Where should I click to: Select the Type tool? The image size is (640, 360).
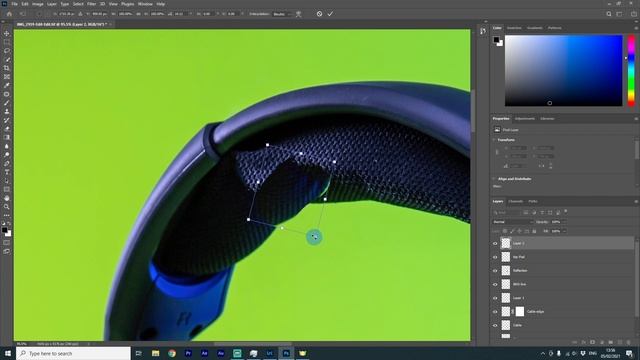click(x=7, y=172)
